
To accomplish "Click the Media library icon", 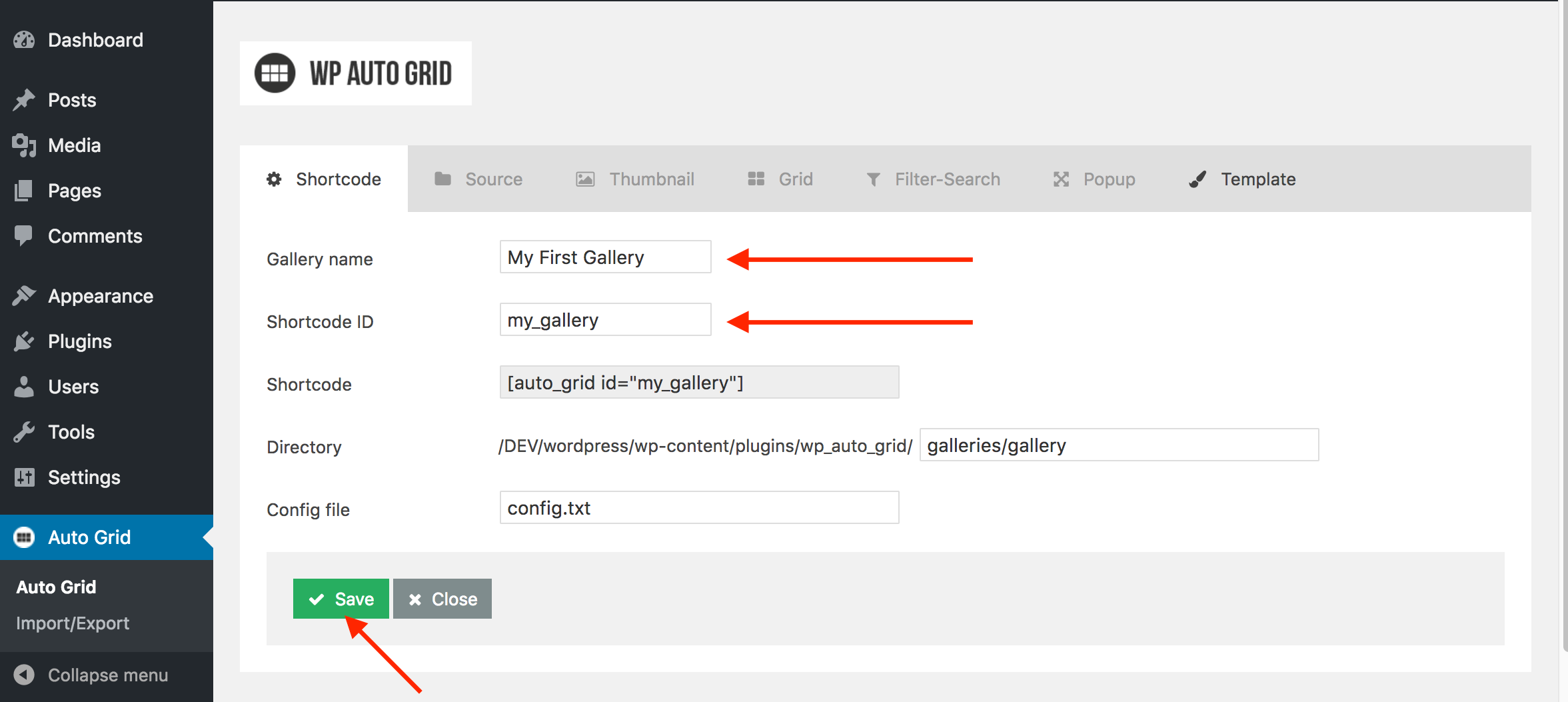I will (x=24, y=145).
